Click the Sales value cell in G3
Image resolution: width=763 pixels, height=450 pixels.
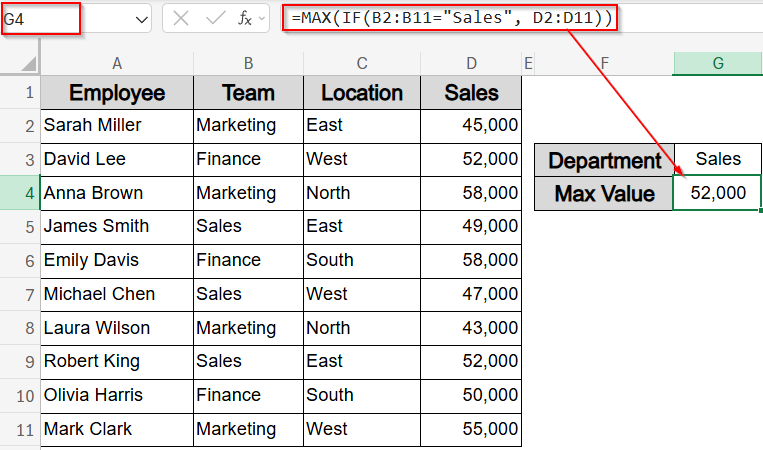[x=718, y=160]
